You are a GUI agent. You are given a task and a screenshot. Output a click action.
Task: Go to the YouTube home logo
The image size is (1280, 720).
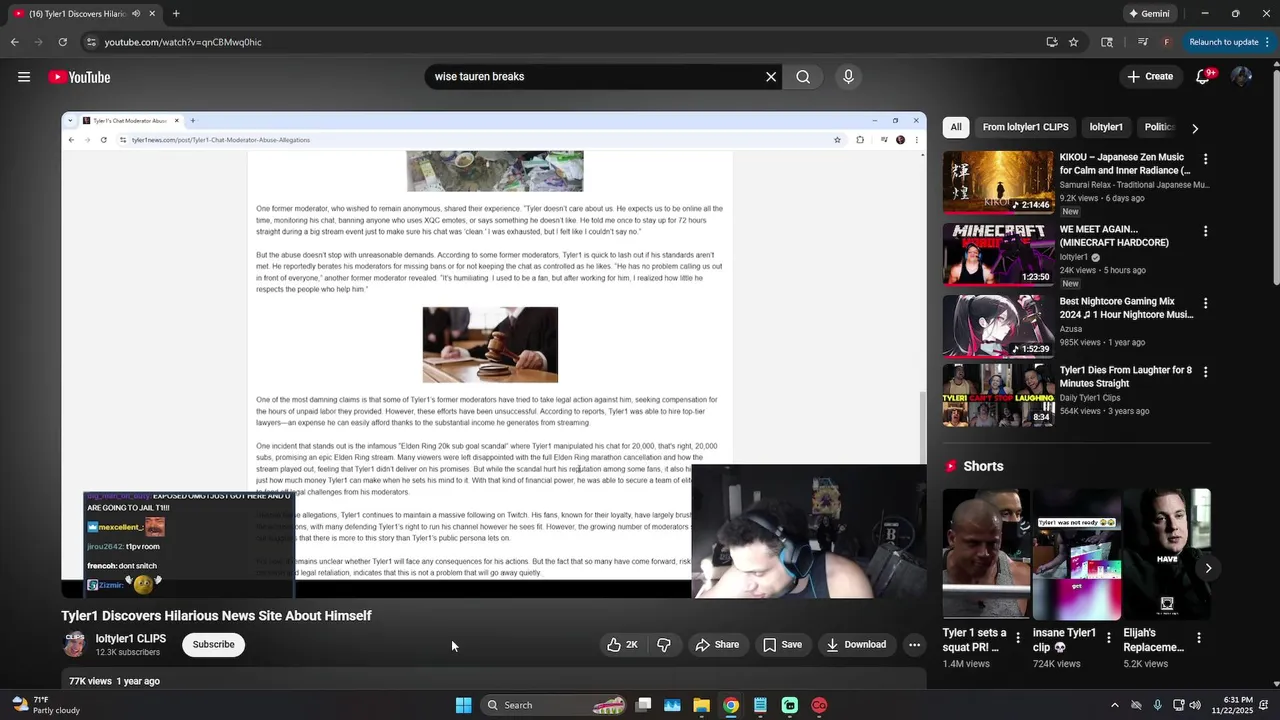[79, 77]
